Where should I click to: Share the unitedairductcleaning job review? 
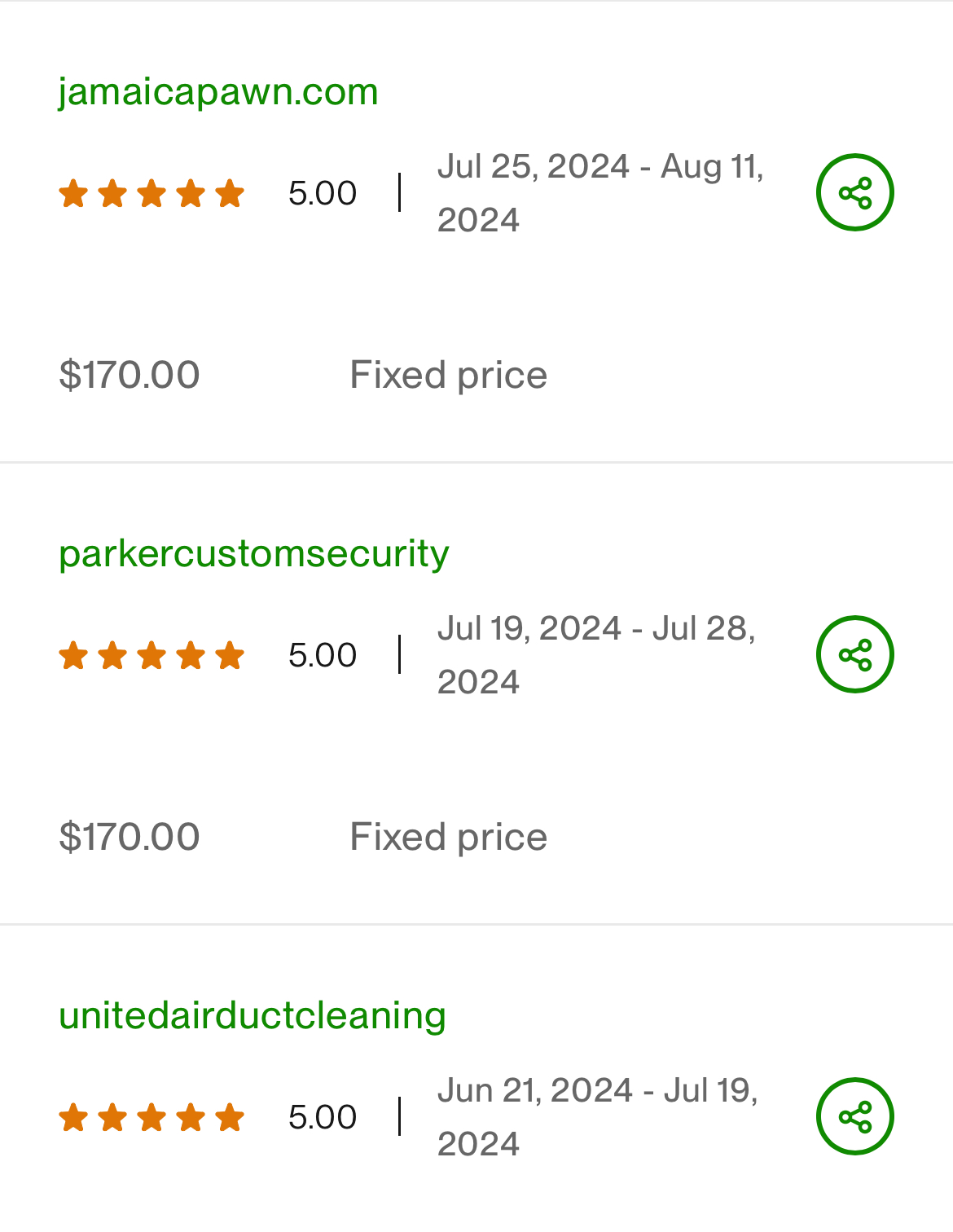tap(855, 1116)
